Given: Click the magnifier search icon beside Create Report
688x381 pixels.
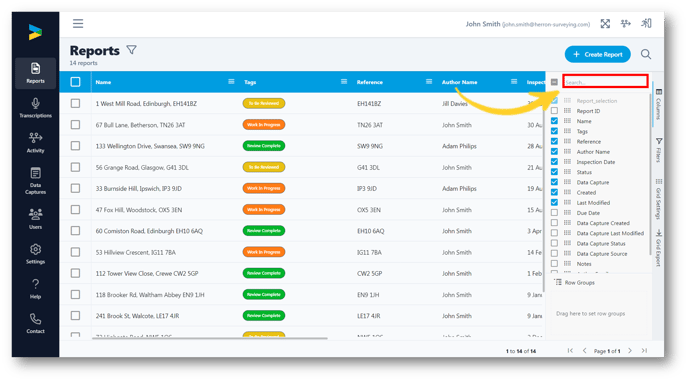Looking at the screenshot, I should [645, 54].
